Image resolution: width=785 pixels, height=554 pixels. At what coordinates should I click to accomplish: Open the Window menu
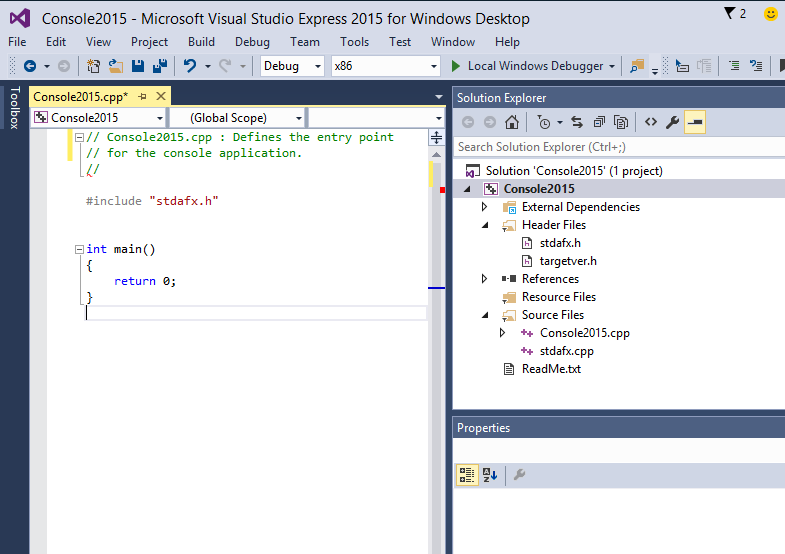point(453,42)
